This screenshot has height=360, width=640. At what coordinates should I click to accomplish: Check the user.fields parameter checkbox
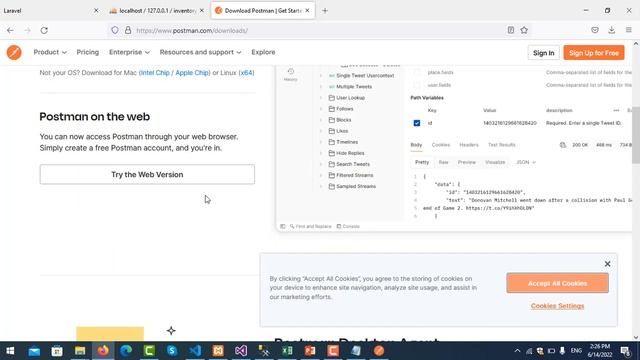(x=417, y=85)
